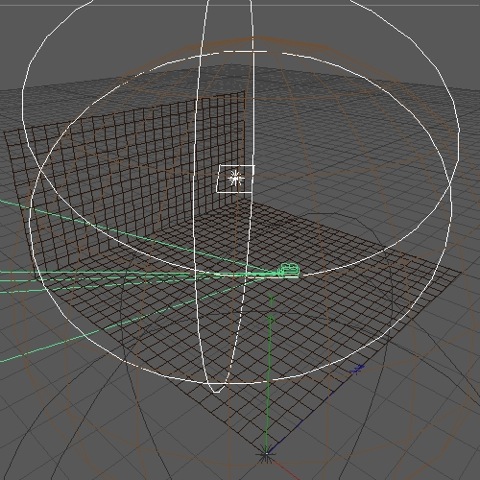
Task: Select the white starburst light icon
Action: coord(236,178)
